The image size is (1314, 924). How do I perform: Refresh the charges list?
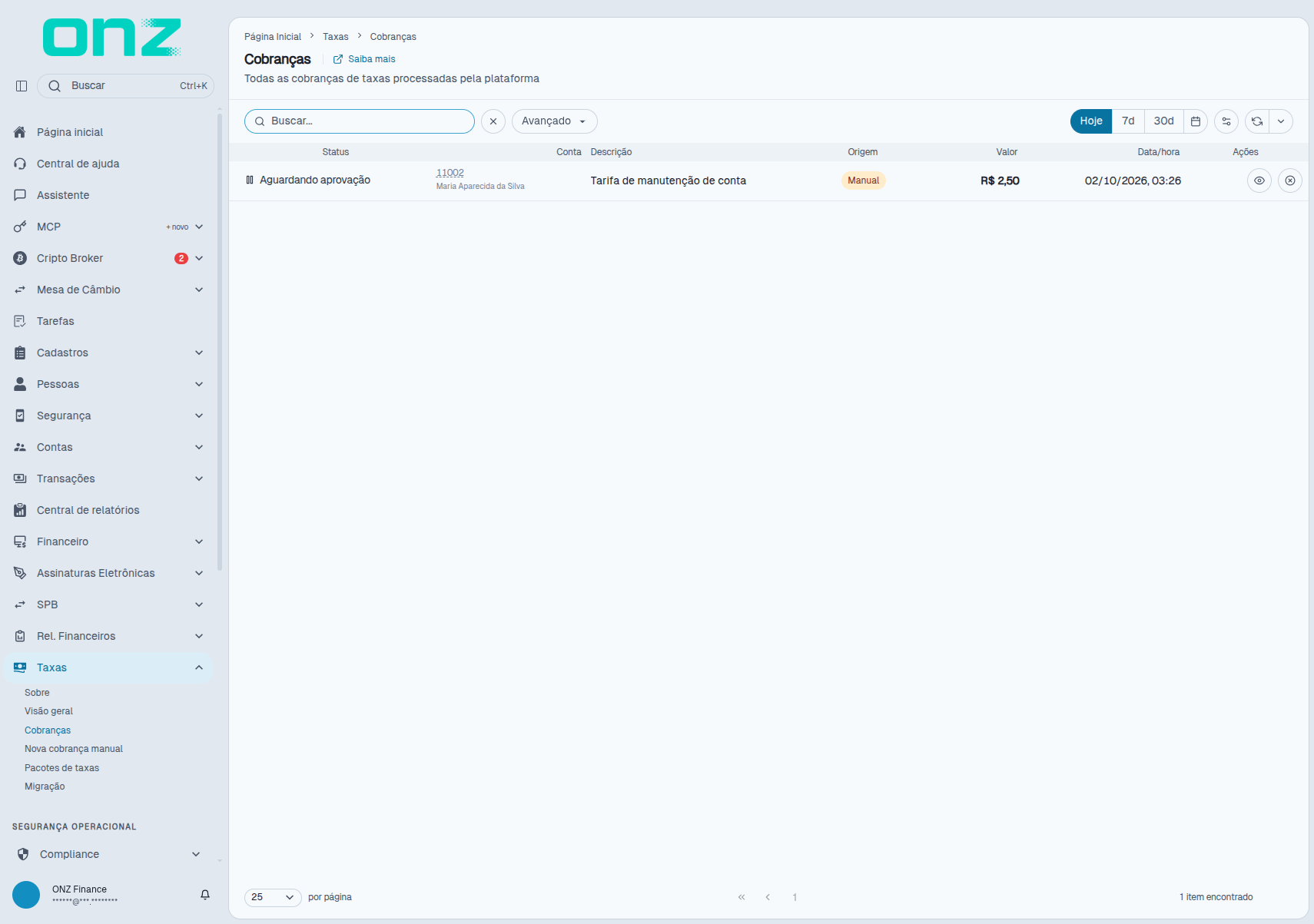pyautogui.click(x=1257, y=121)
